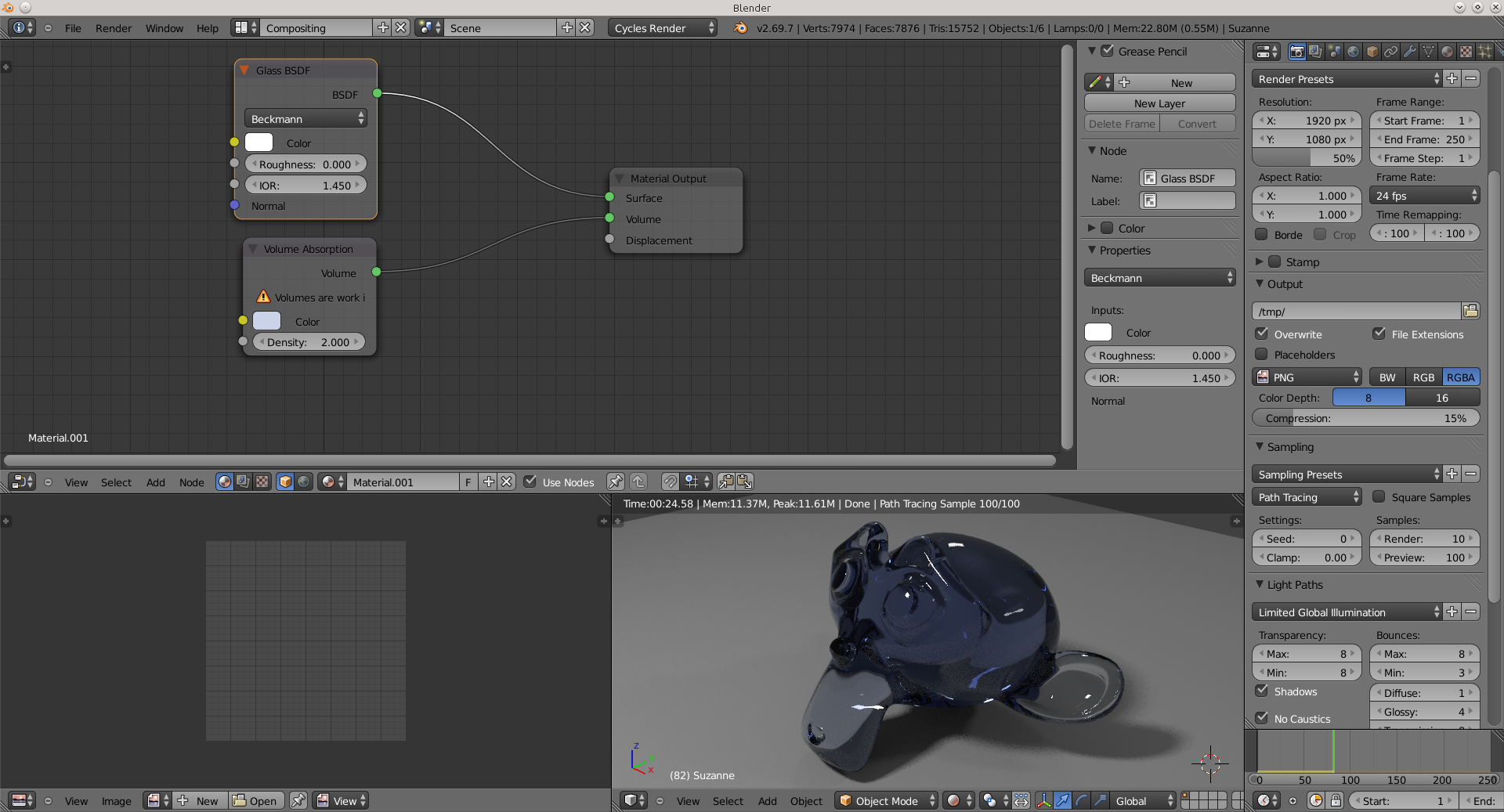Uncheck the Overwrite option
The width and height of the screenshot is (1504, 812).
pyautogui.click(x=1262, y=334)
